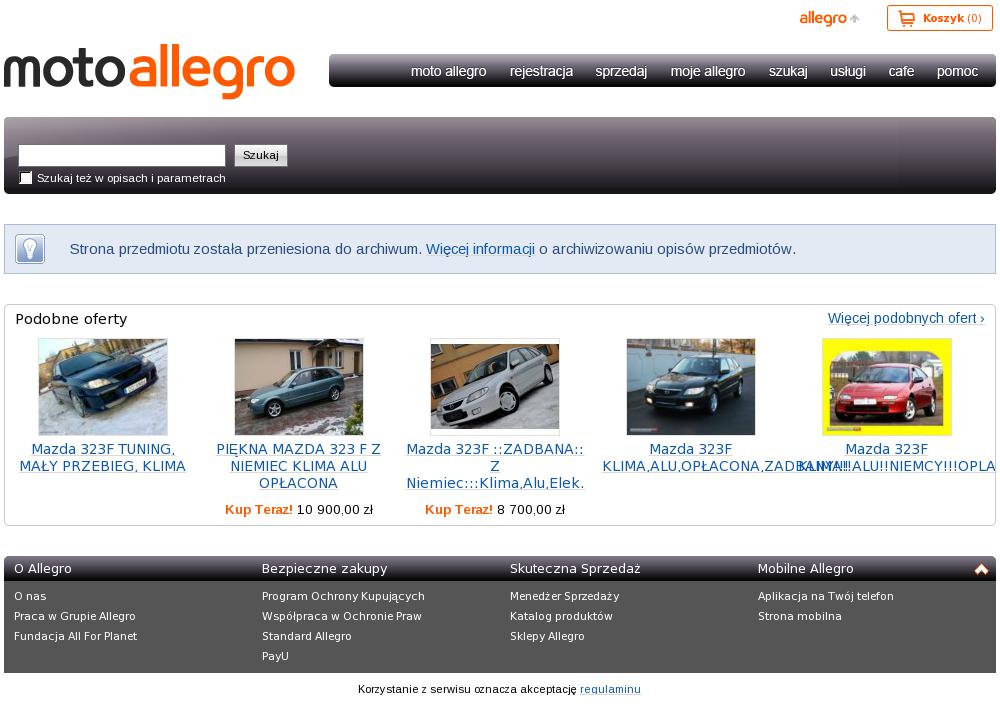Open the 'O nas' footer link

30,596
